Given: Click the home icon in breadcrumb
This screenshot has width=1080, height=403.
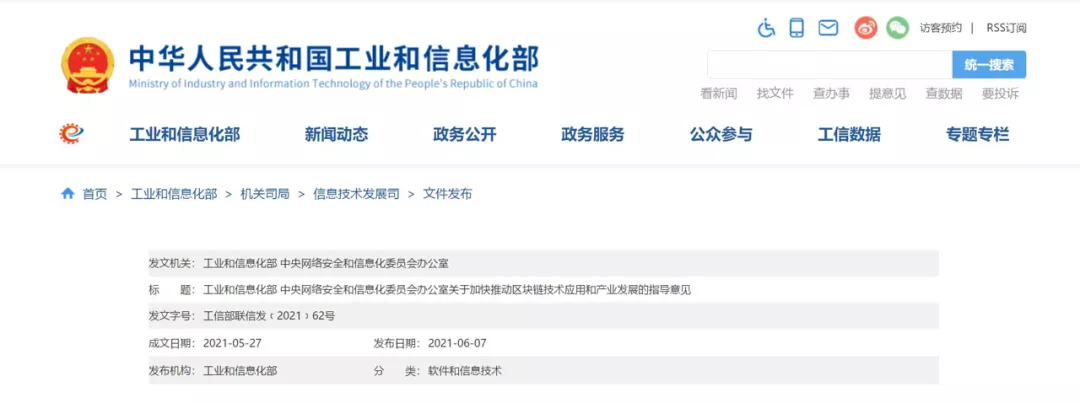Looking at the screenshot, I should 68,194.
